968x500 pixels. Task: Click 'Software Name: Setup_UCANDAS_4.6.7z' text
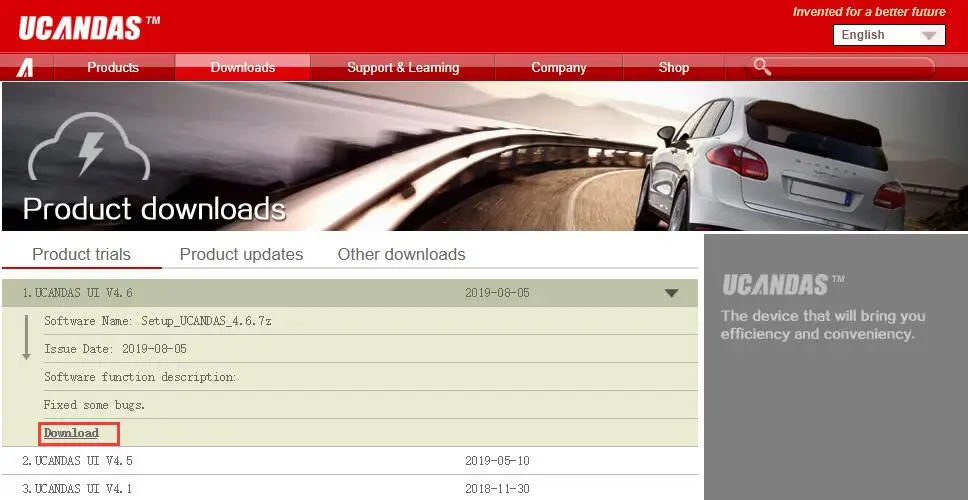pos(157,321)
